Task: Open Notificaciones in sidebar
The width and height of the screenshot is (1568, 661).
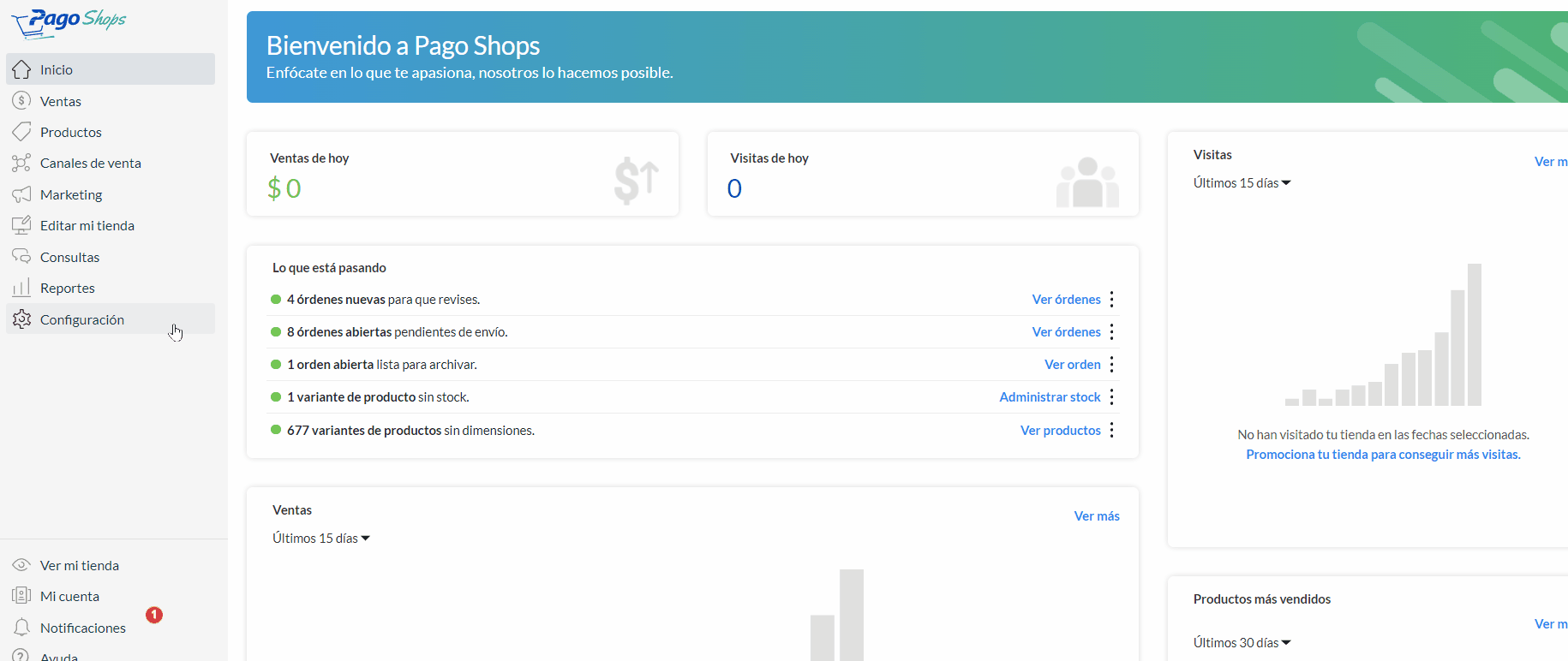Action: [x=111, y=628]
